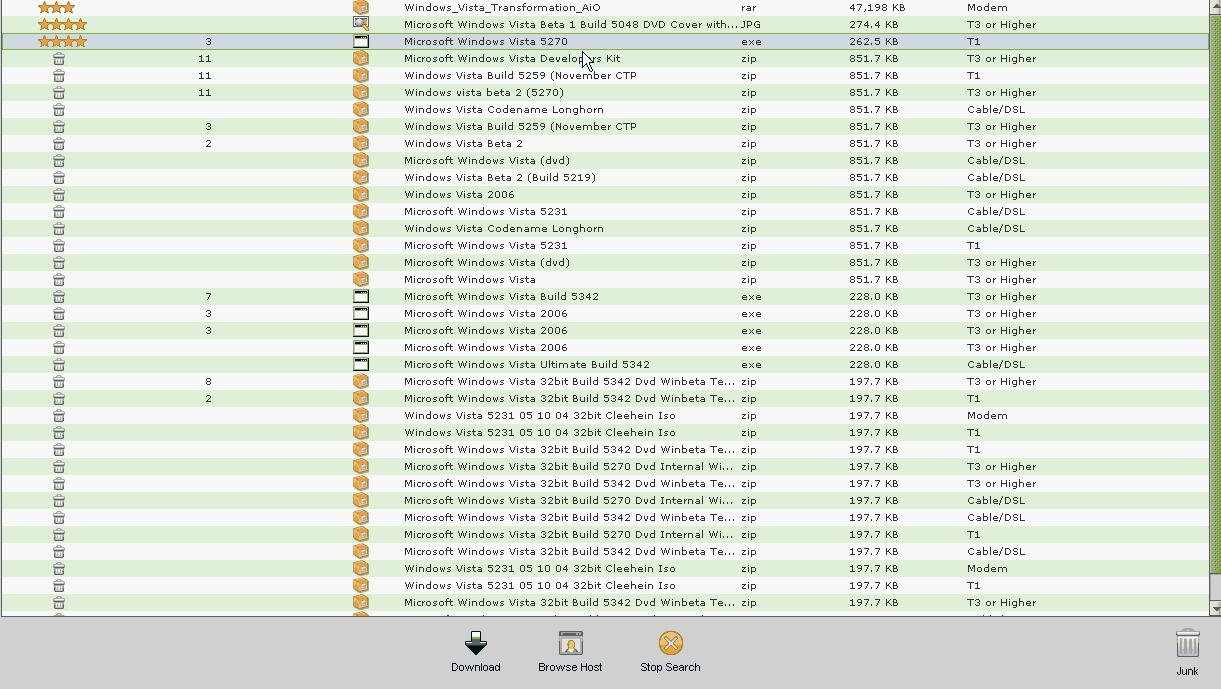The image size is (1221, 689).
Task: Click the JPG file type cell
Action: [x=751, y=24]
